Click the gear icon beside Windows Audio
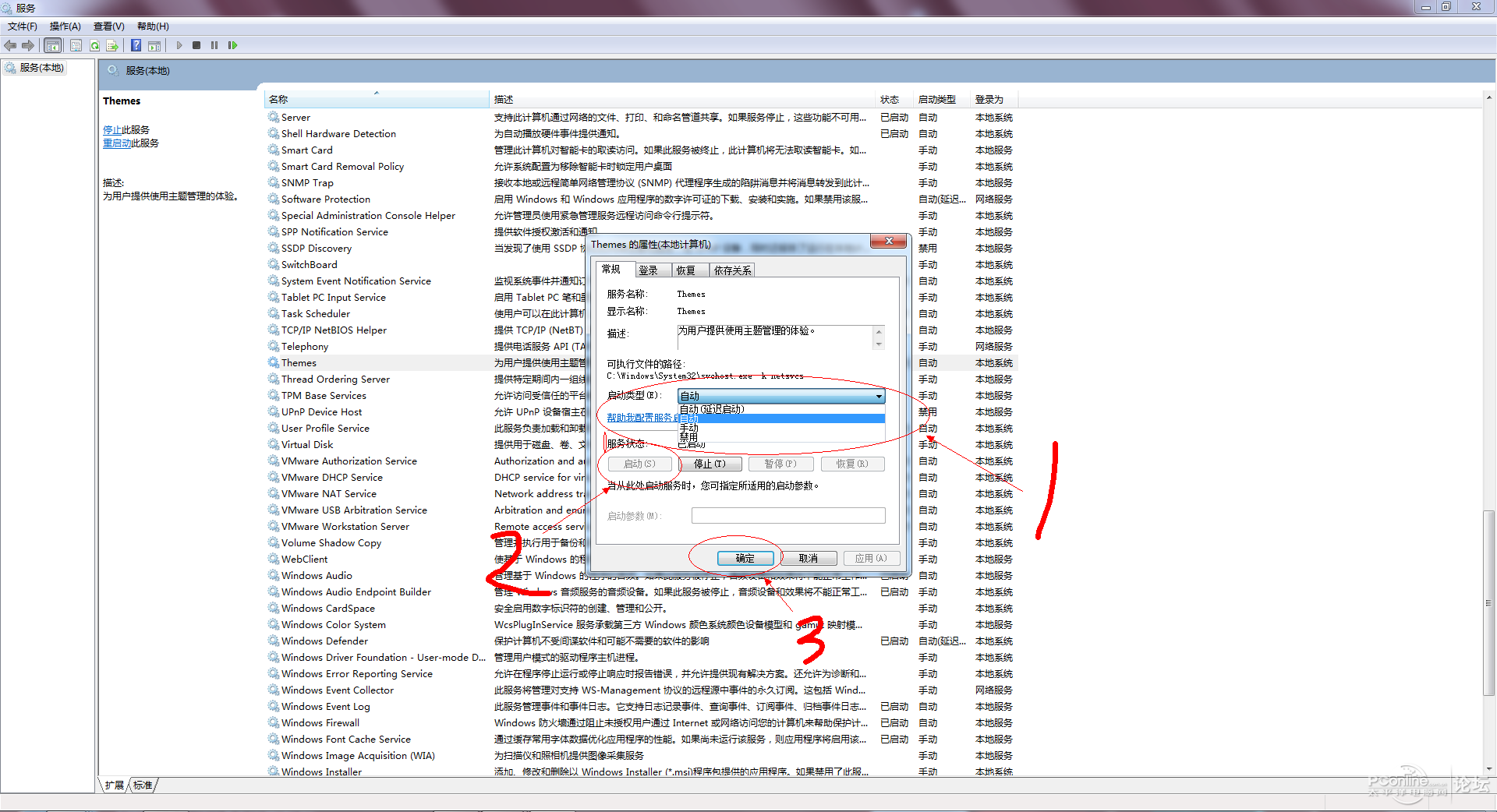1497x812 pixels. pos(274,575)
